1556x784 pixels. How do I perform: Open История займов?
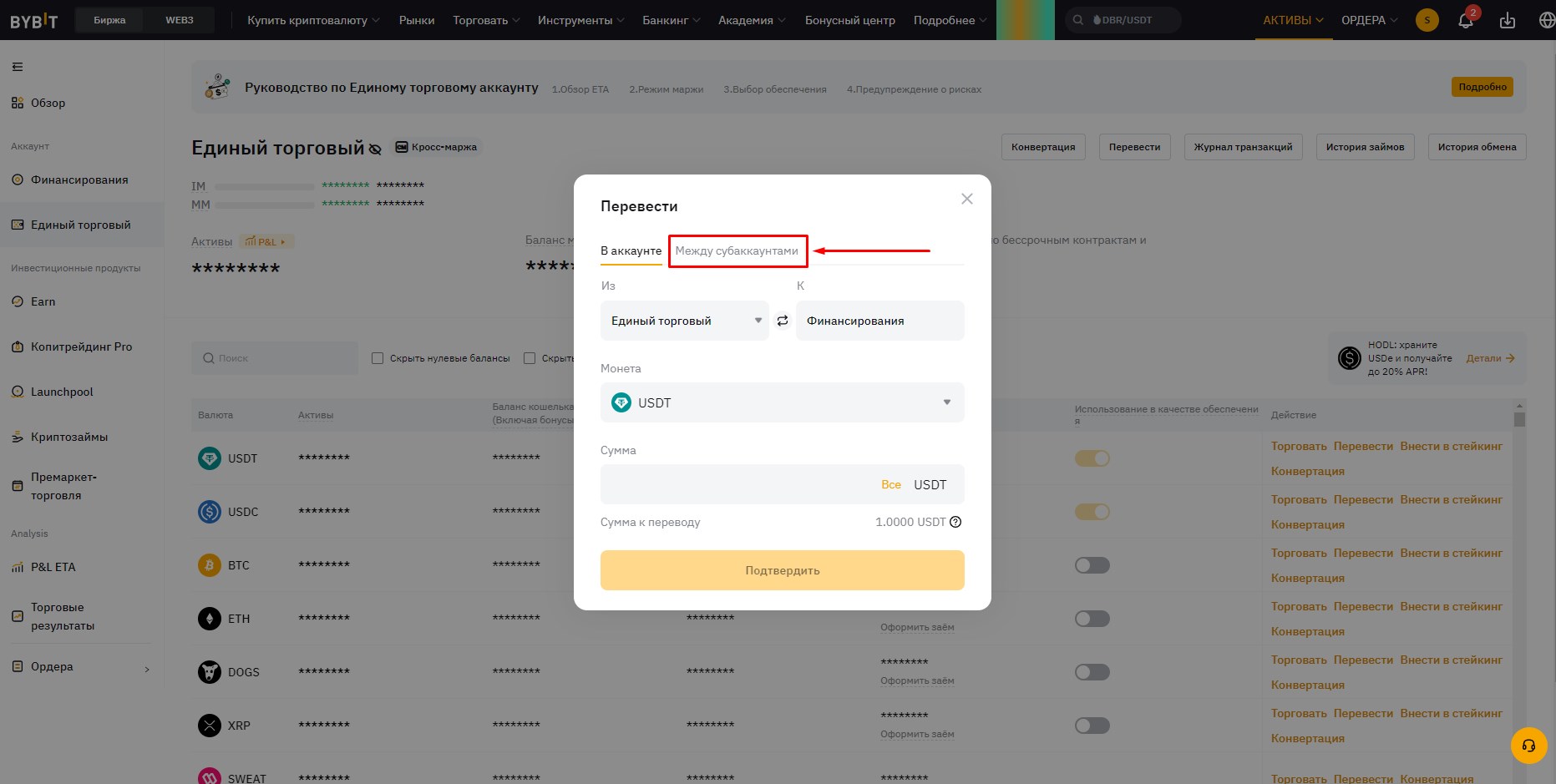tap(1366, 147)
